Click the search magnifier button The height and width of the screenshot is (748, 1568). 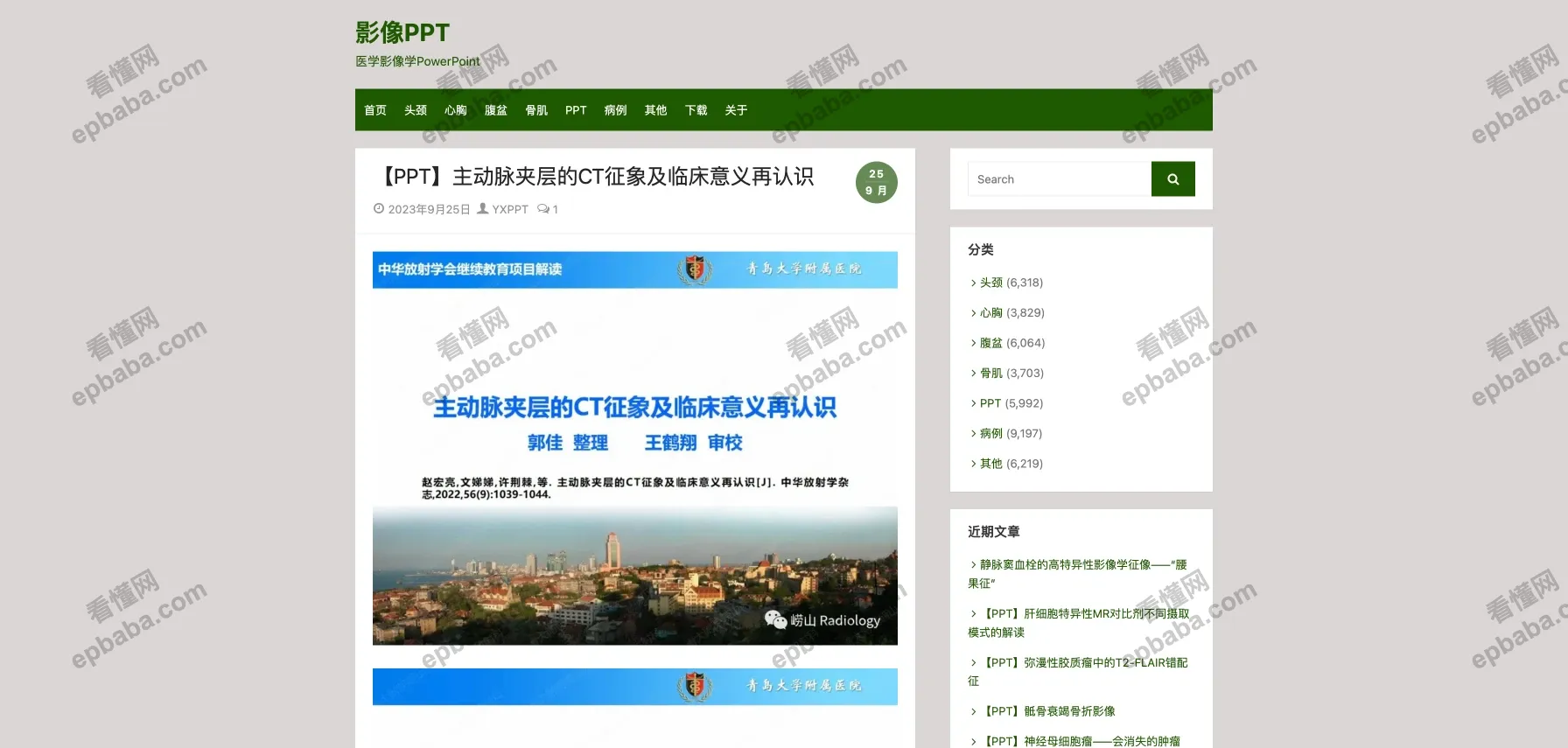(x=1172, y=179)
